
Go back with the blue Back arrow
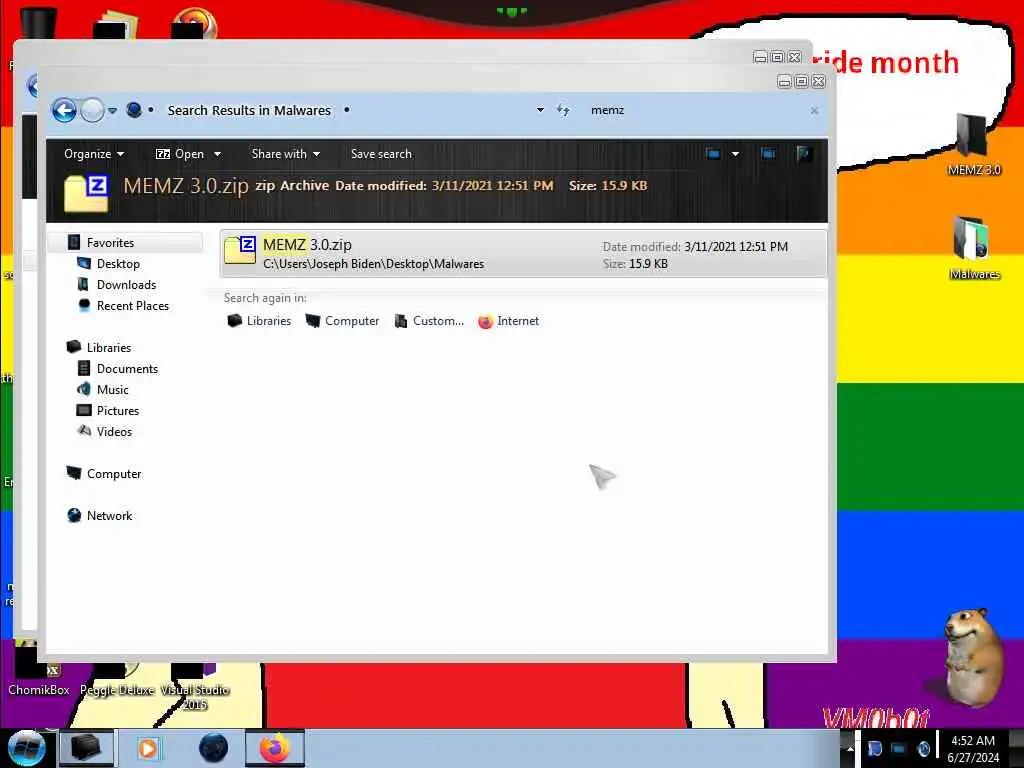point(65,110)
